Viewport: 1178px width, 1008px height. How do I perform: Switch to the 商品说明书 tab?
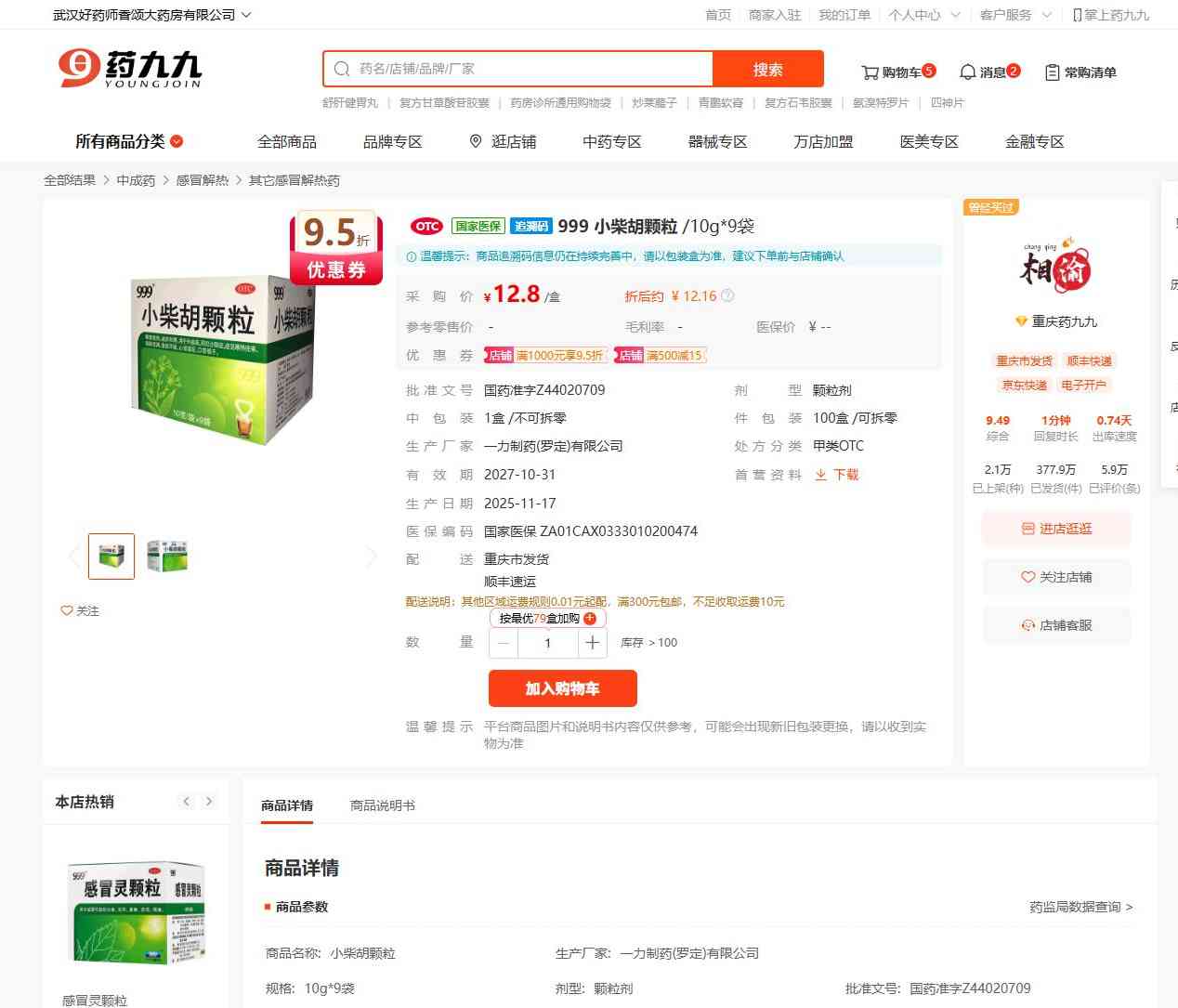point(383,805)
